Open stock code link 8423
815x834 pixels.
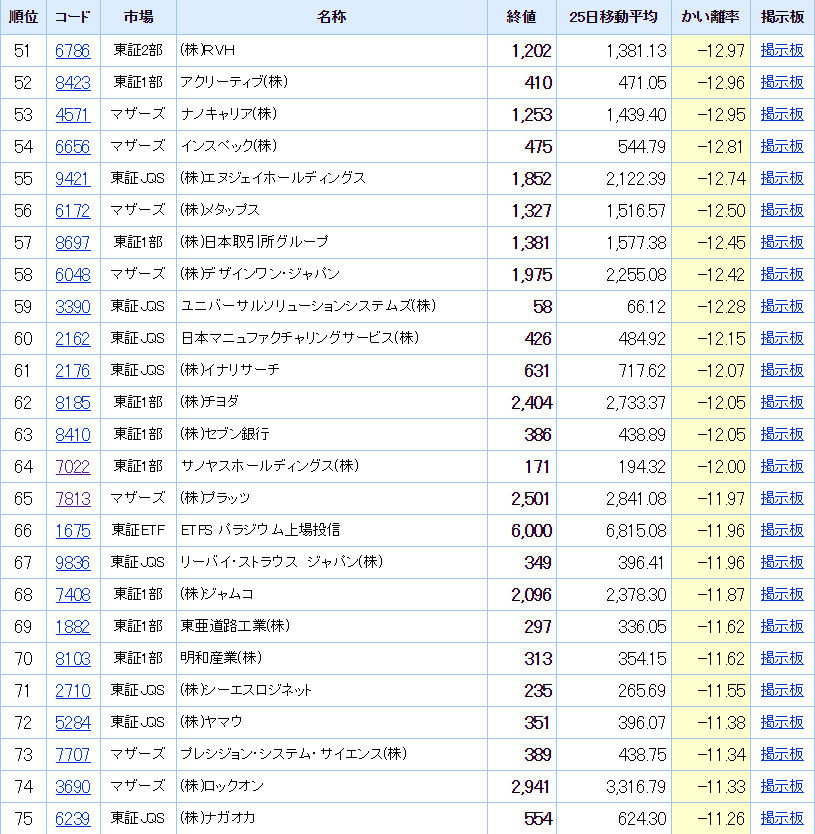(73, 83)
